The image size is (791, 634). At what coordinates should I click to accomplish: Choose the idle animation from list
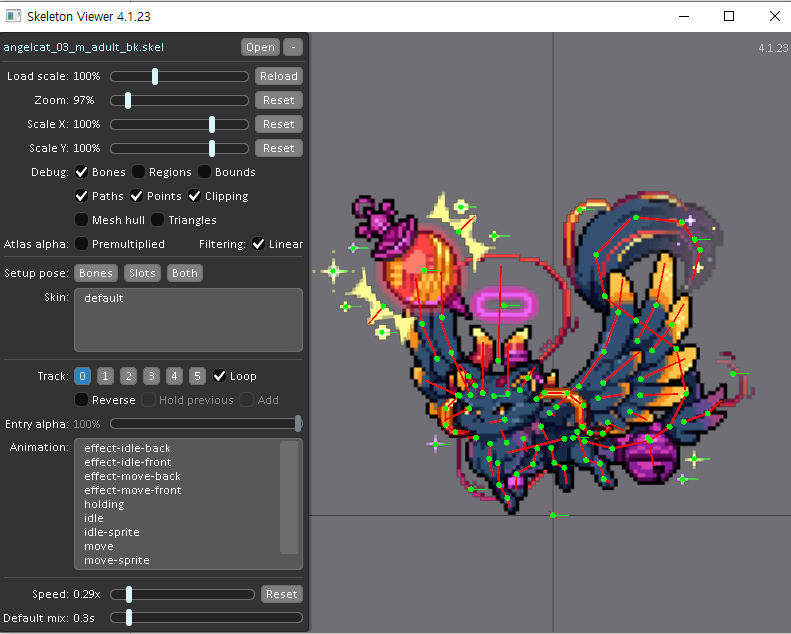(94, 518)
